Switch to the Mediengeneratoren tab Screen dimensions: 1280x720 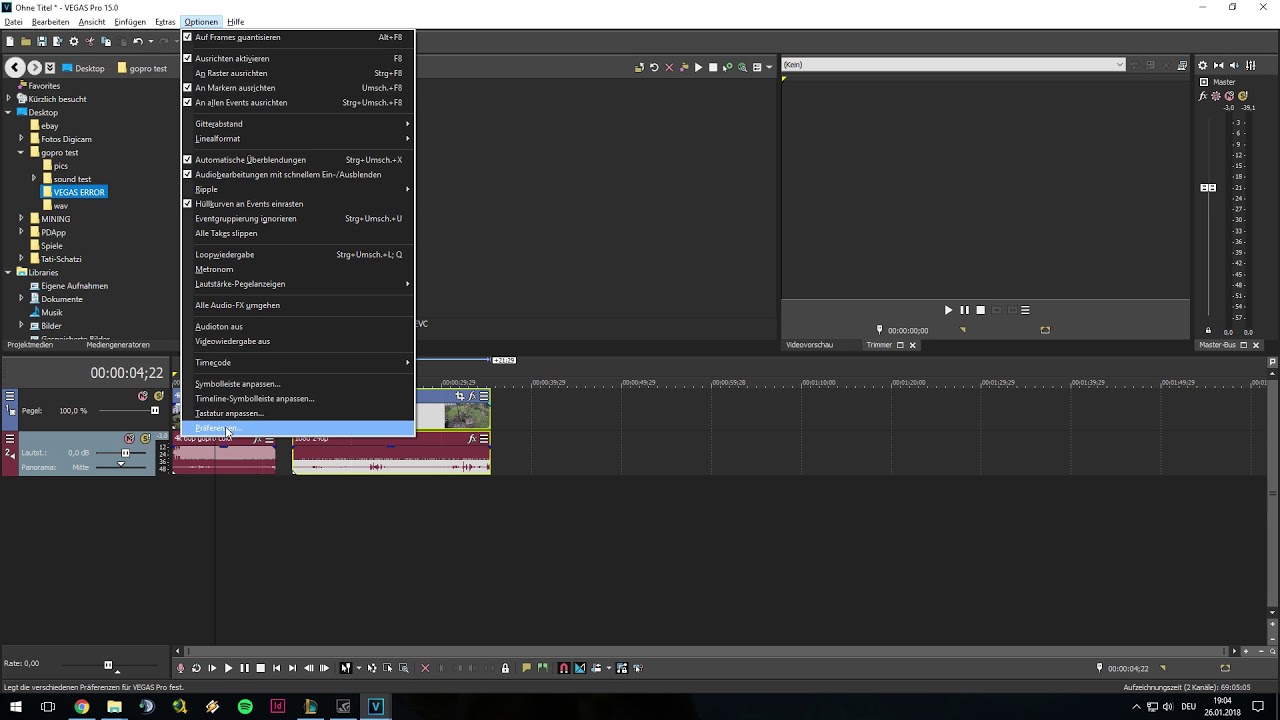click(x=117, y=345)
